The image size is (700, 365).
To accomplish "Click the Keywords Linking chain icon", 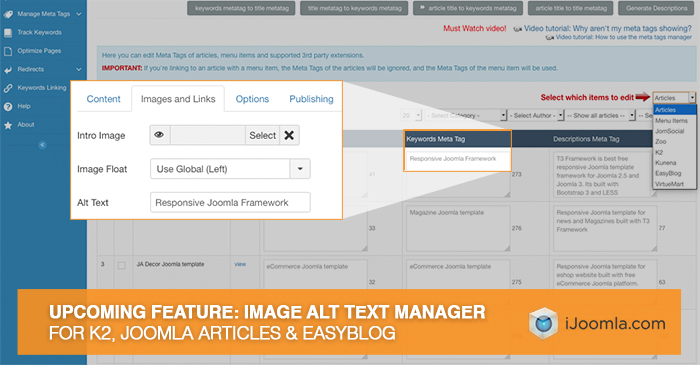I will (x=8, y=88).
